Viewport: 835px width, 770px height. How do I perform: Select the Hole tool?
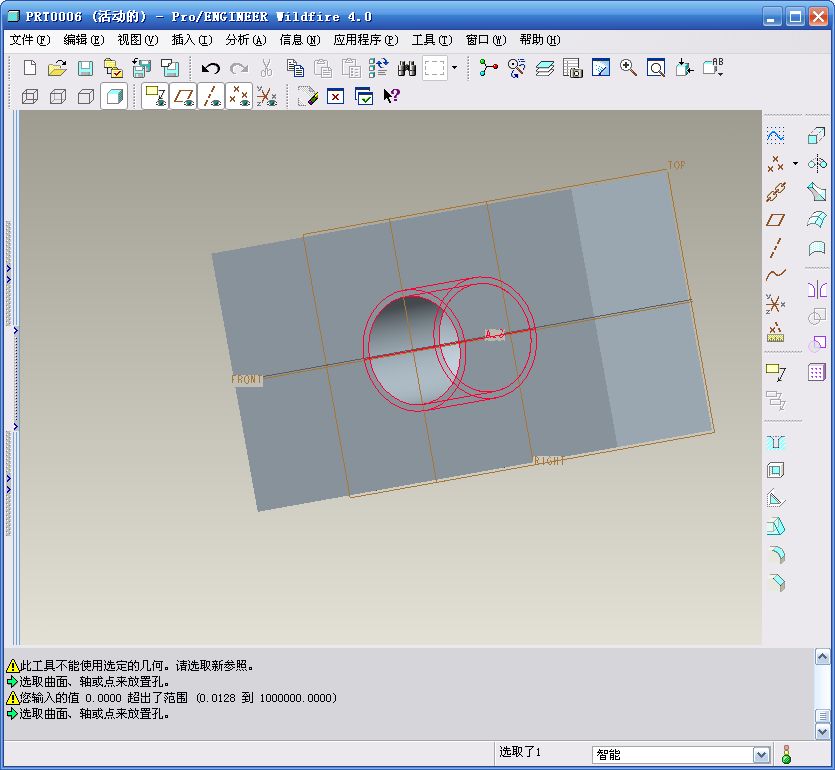[x=775, y=442]
